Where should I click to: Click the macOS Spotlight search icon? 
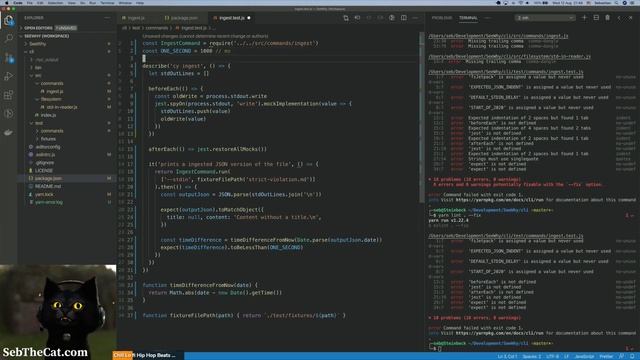click(x=617, y=3)
